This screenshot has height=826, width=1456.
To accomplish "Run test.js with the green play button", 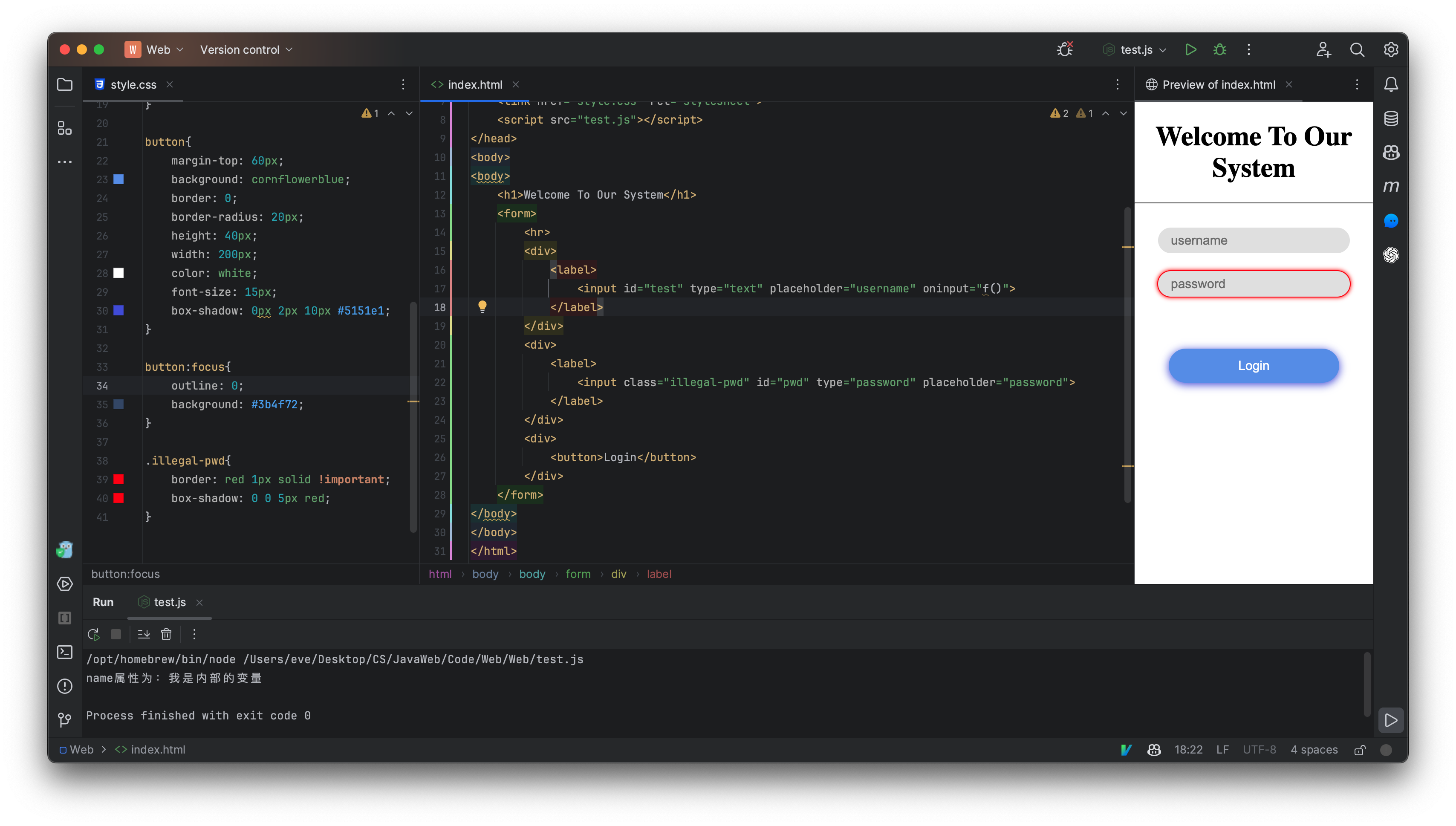I will [x=1190, y=50].
